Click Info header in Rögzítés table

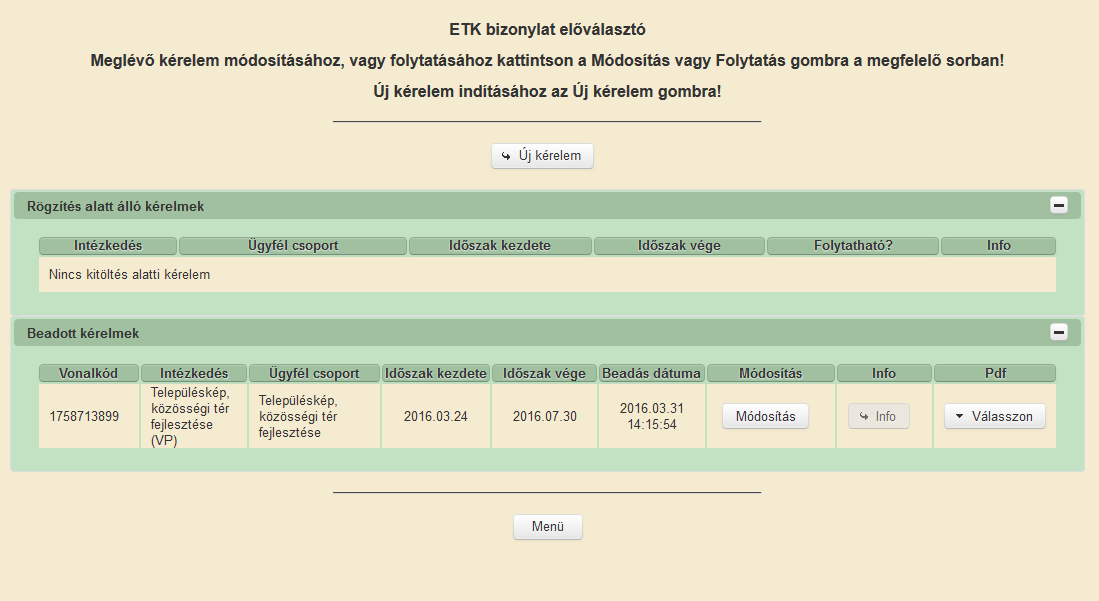[999, 245]
